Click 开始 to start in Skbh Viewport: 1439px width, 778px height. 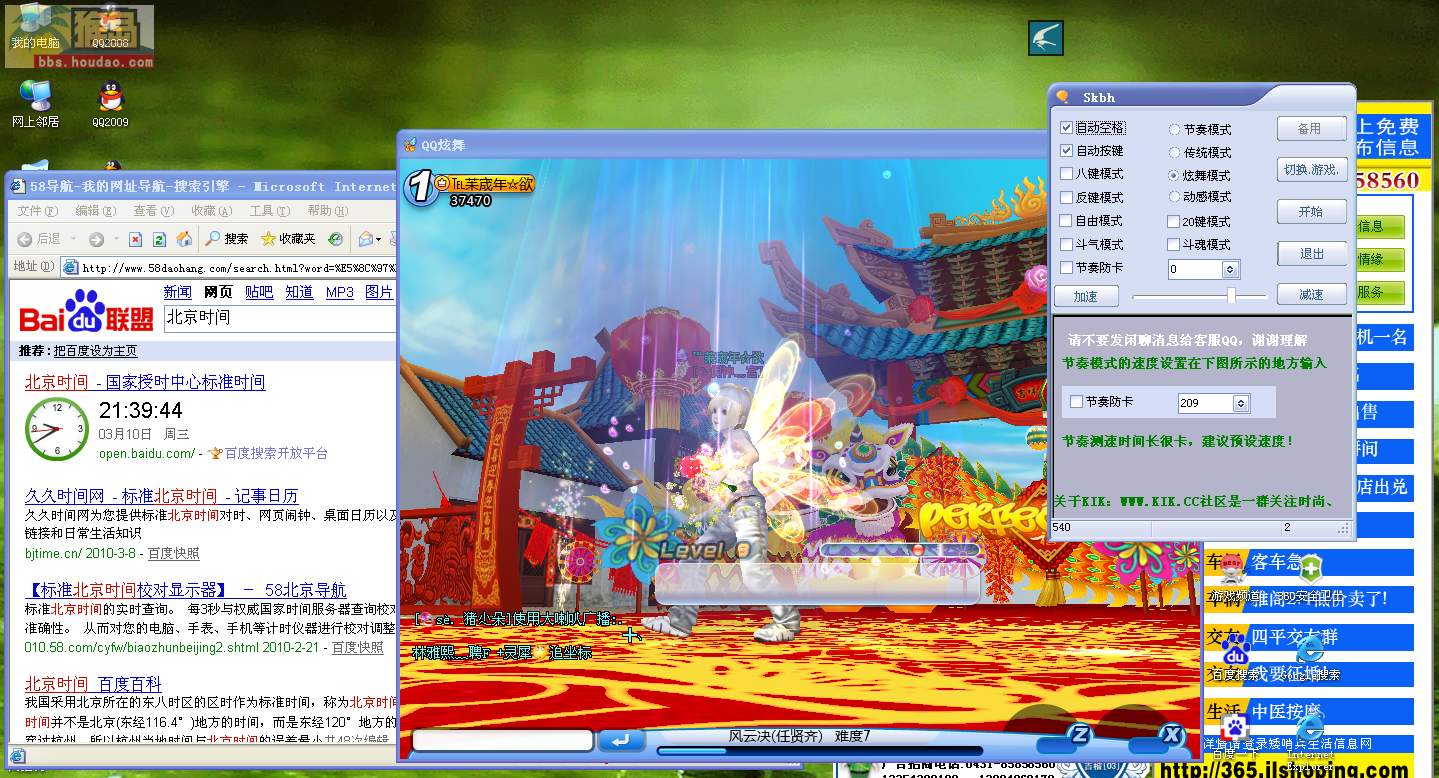1311,212
